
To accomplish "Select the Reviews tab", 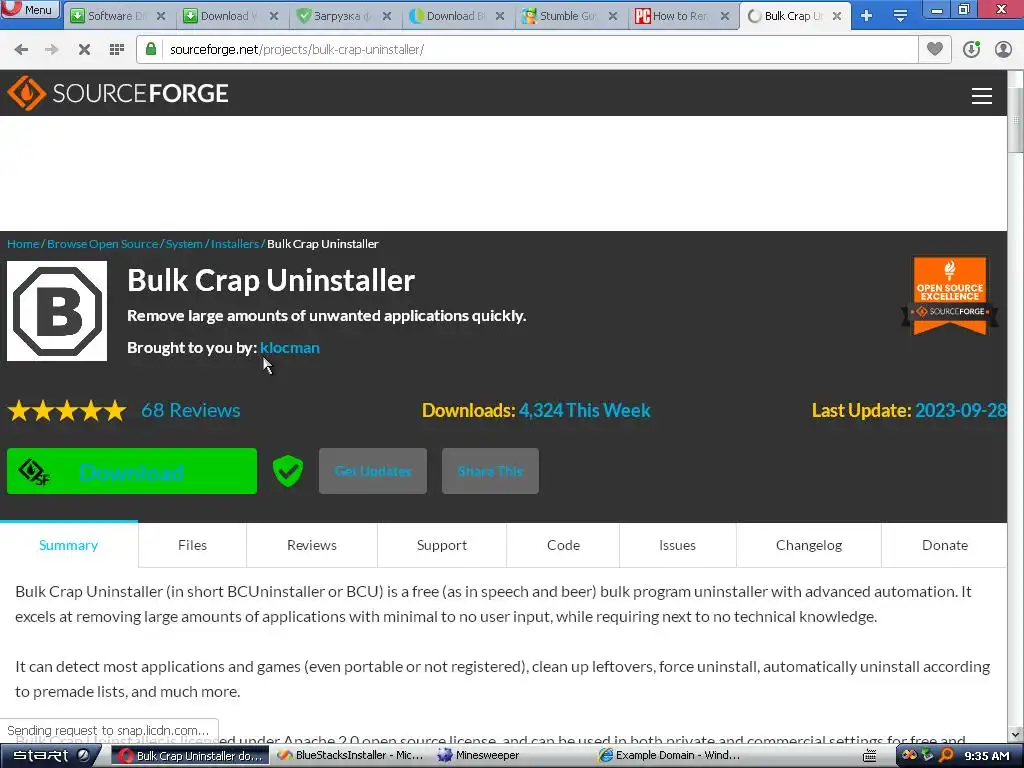I will (312, 545).
